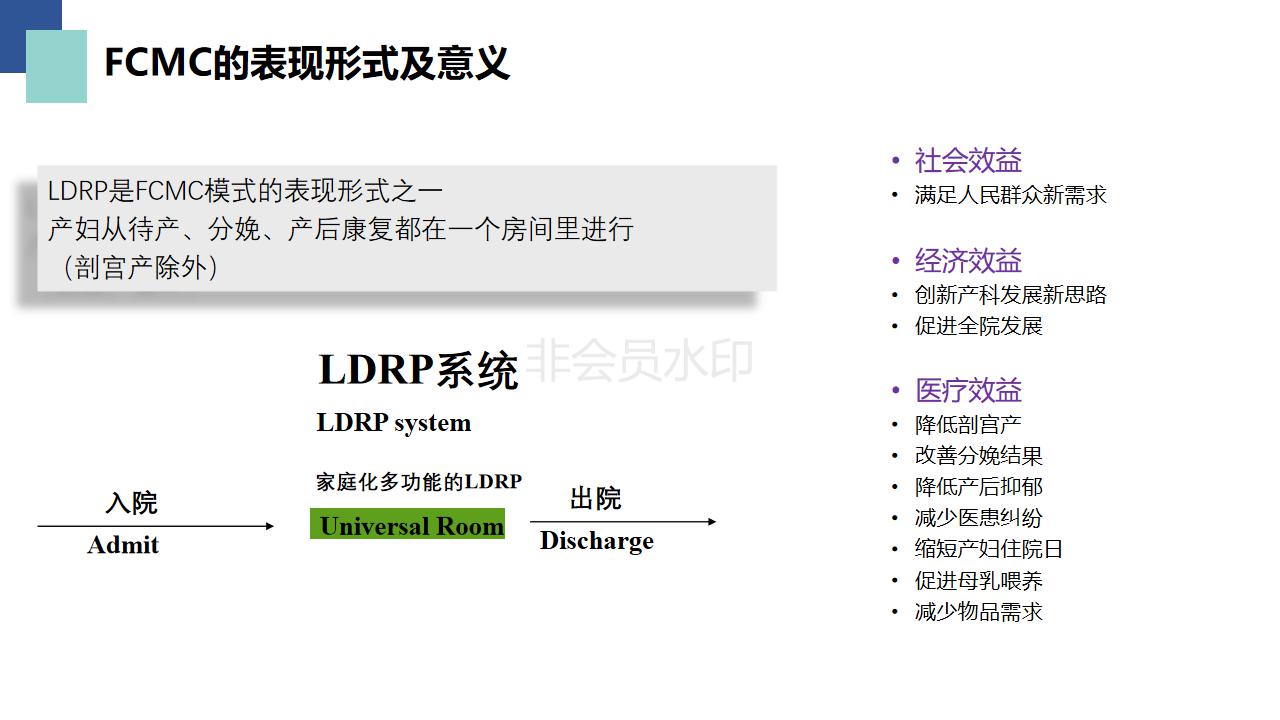
Task: Click the text (剖宫产除外) in gray box
Action: pyautogui.click(x=140, y=267)
